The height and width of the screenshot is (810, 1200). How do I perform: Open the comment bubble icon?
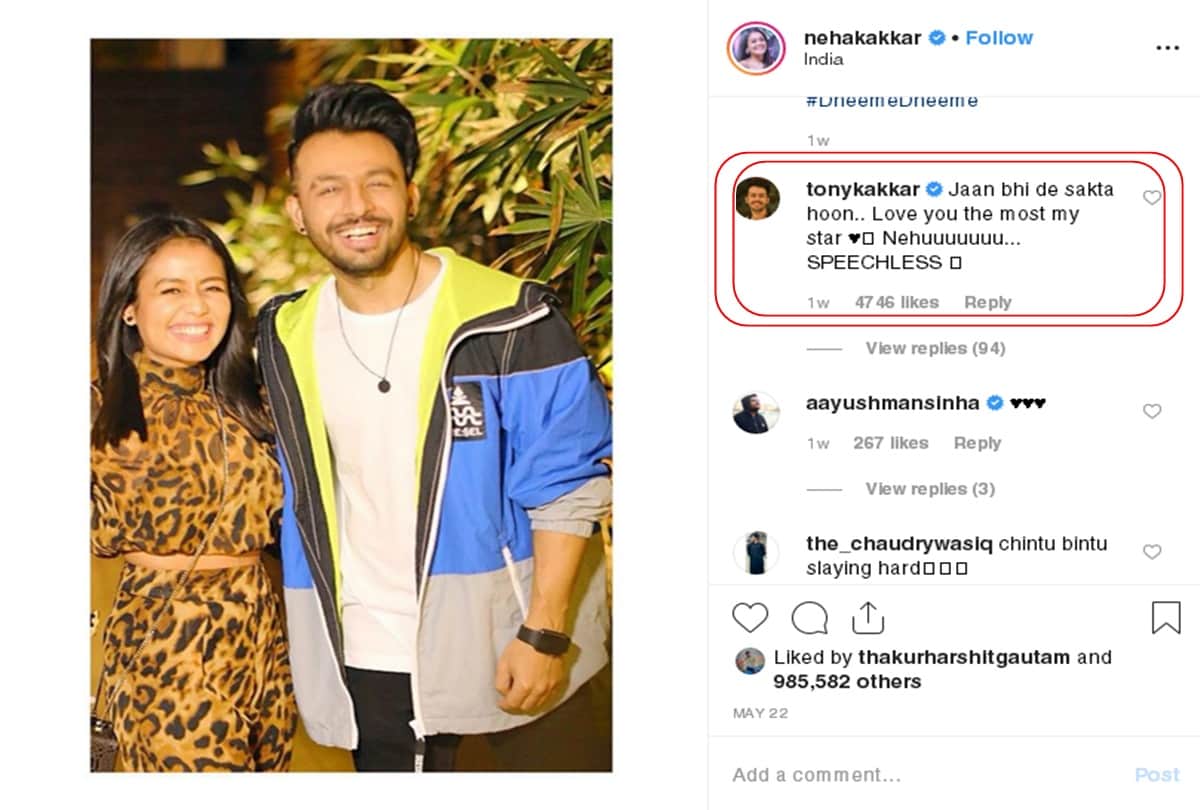coord(809,618)
